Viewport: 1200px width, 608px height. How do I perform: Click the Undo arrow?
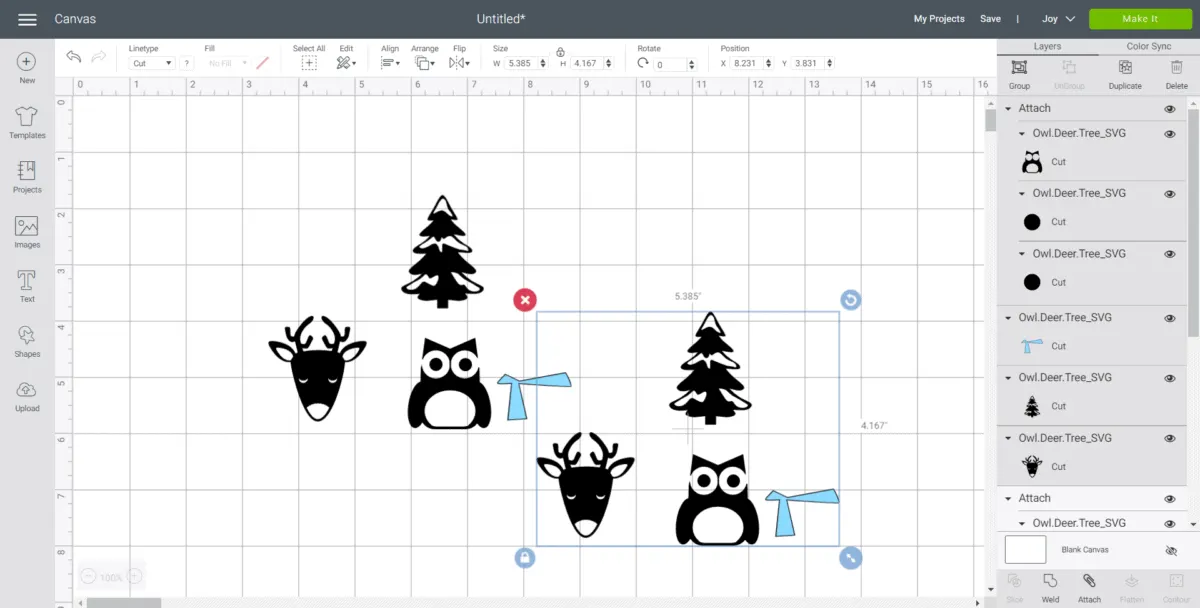click(x=74, y=58)
